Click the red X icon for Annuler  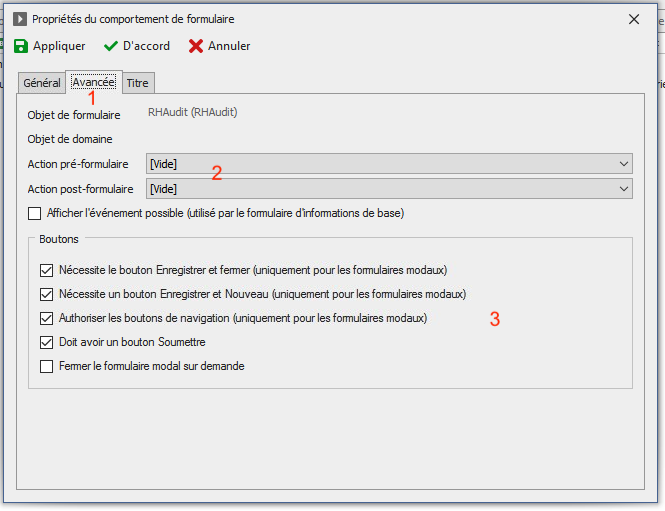tap(196, 46)
